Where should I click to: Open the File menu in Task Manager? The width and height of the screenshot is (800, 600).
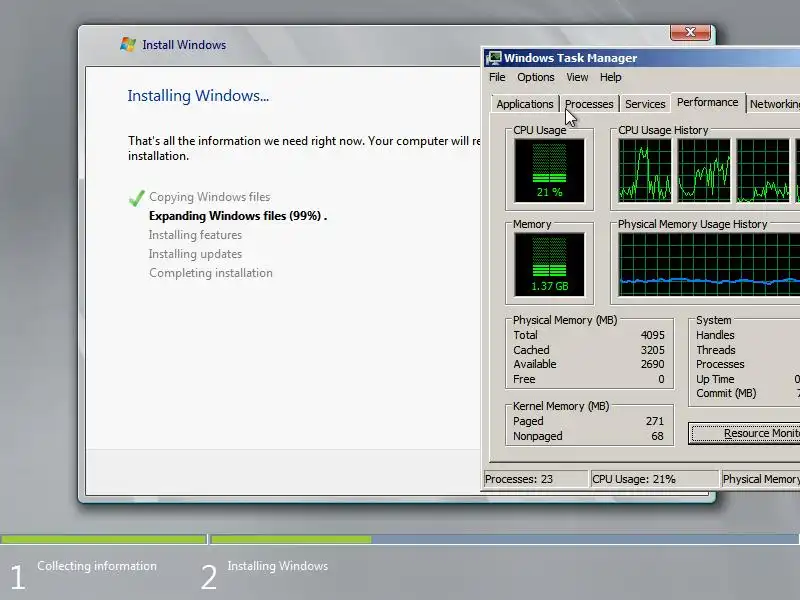[x=497, y=77]
